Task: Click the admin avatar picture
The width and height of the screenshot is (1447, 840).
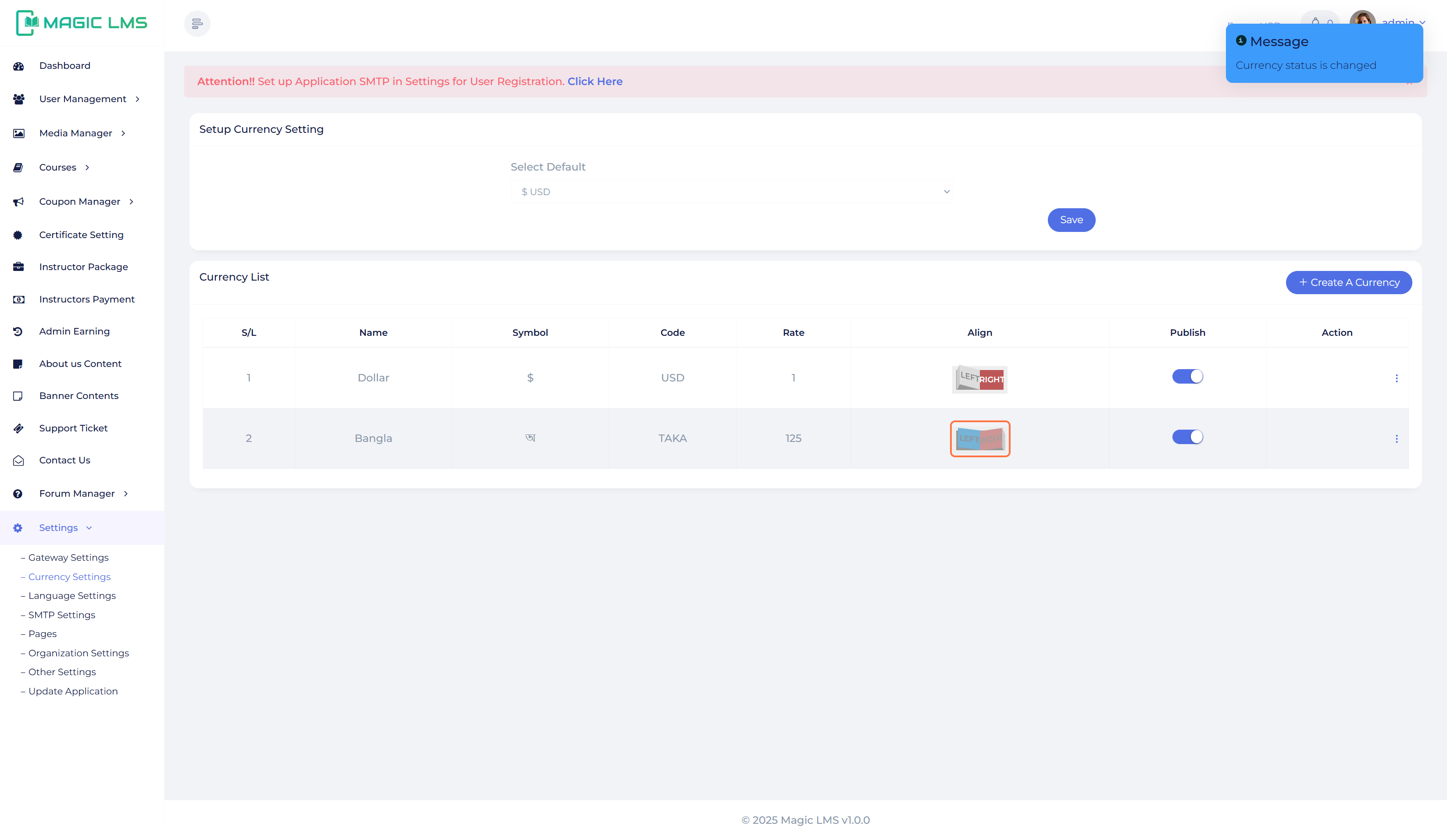Action: tap(1362, 18)
